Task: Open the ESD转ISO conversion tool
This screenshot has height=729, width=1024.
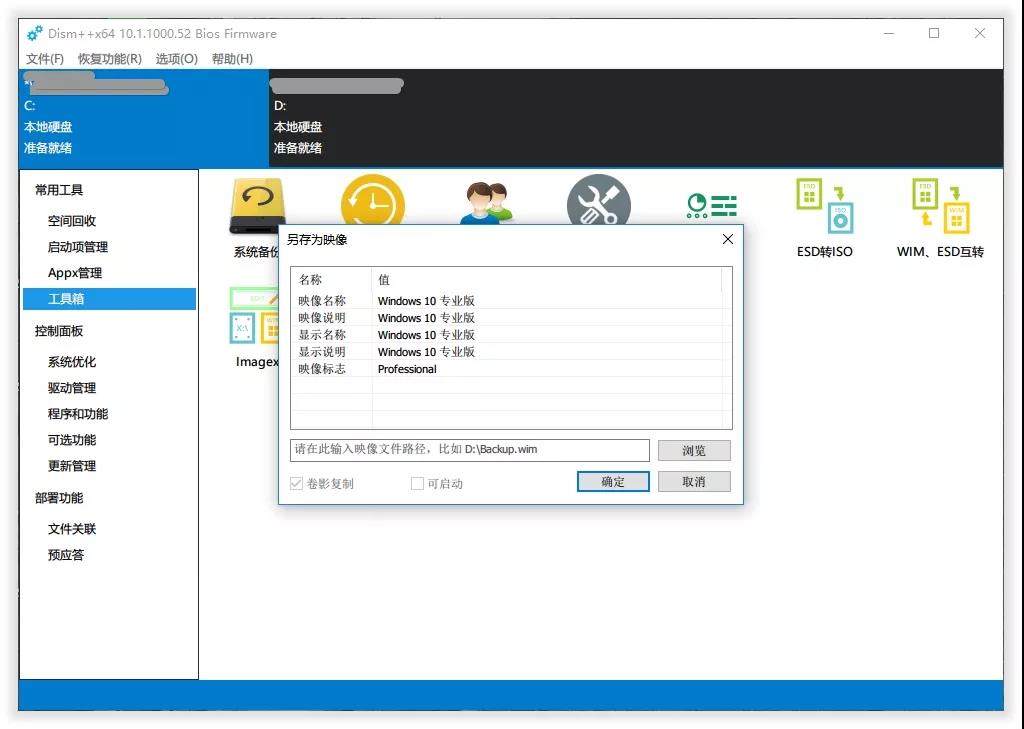Action: (825, 218)
